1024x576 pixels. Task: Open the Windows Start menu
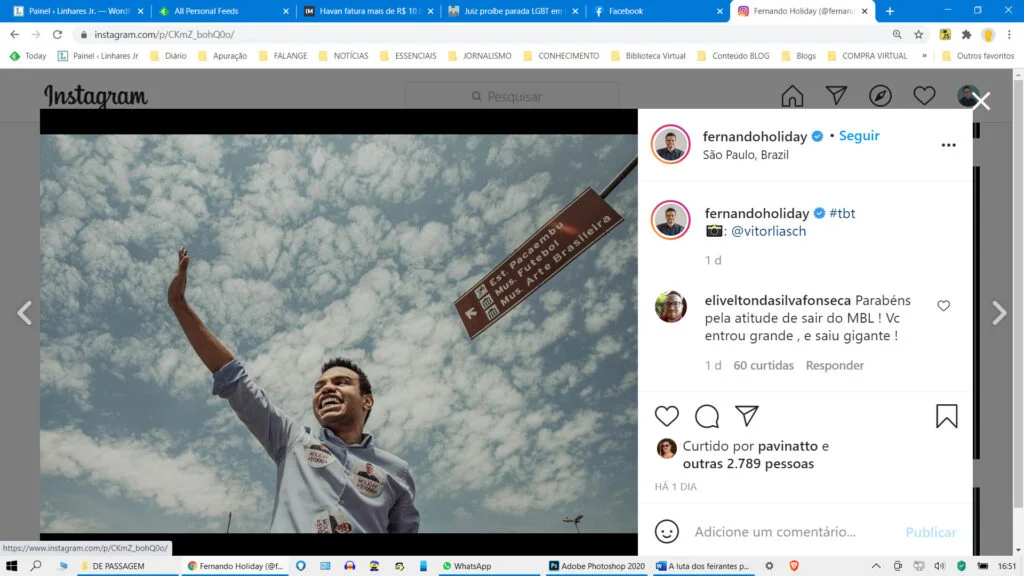point(11,566)
